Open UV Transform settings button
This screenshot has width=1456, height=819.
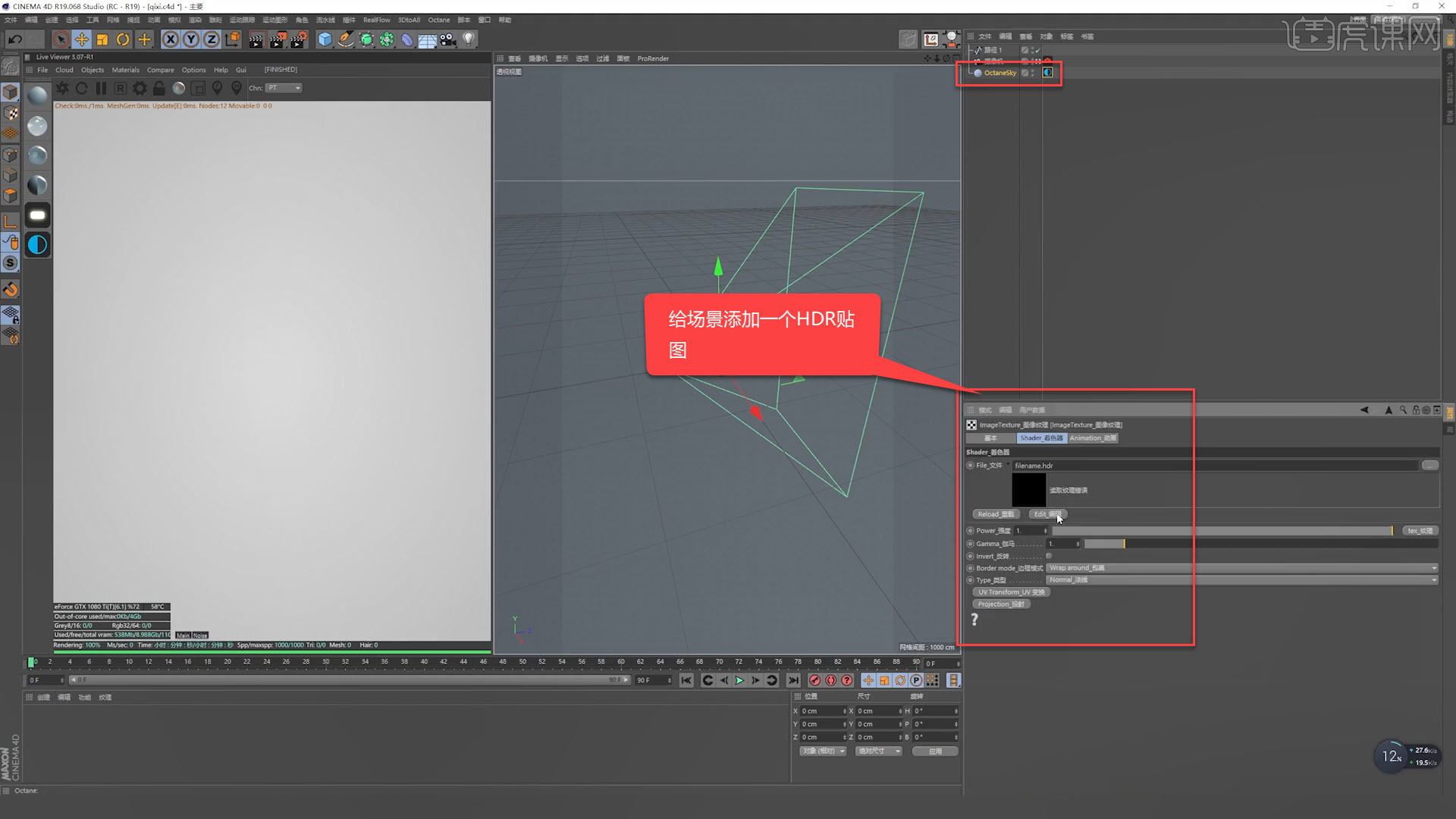pos(1011,592)
